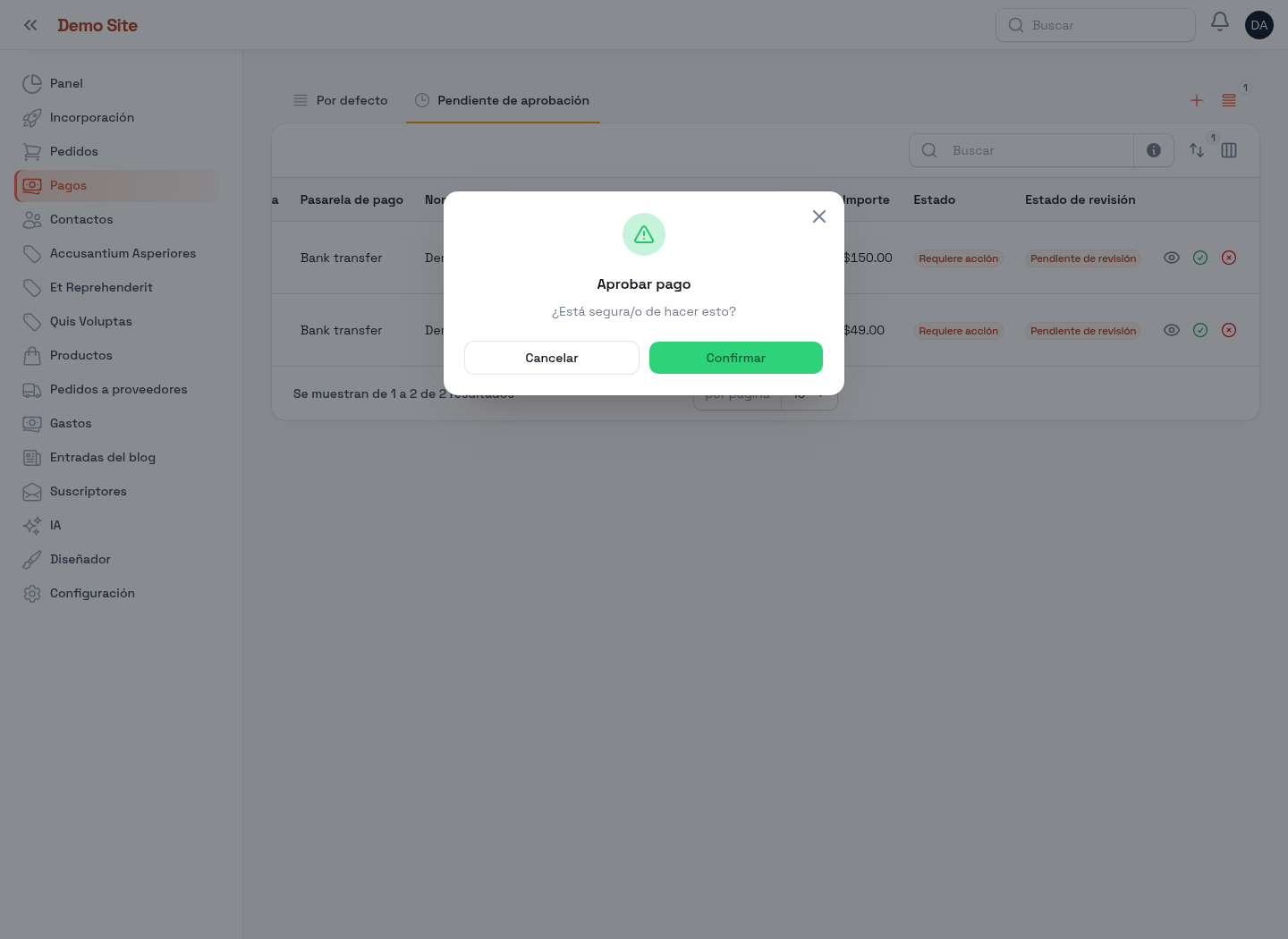This screenshot has width=1288, height=939.
Task: Close the Aprobar pago dialog with X
Action: coord(818,216)
